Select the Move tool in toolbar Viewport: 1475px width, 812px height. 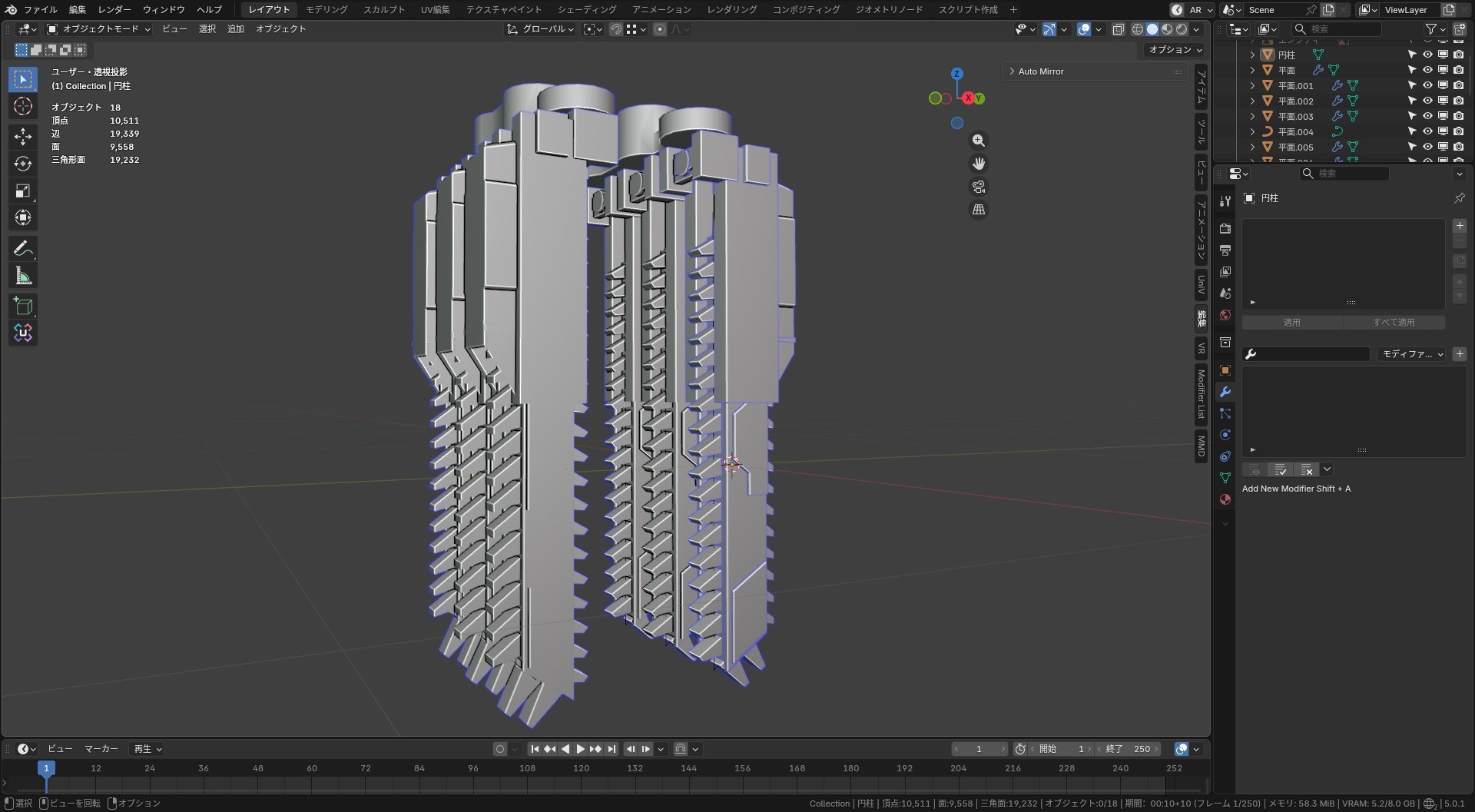23,137
